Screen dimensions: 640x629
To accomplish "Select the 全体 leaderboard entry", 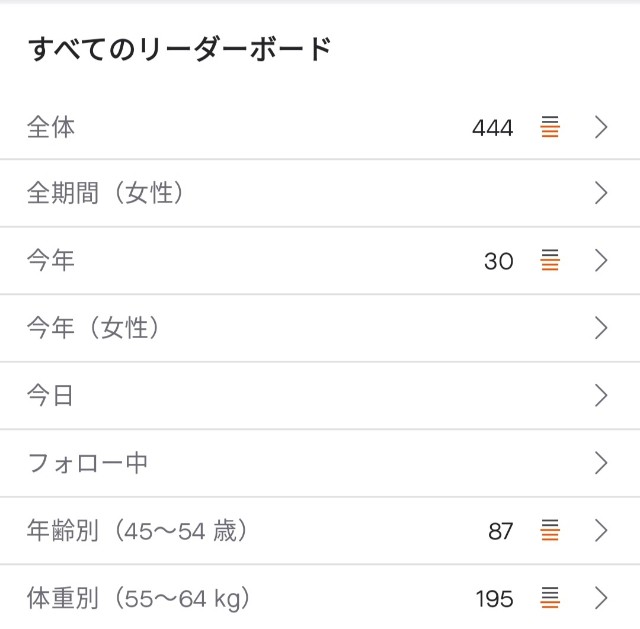I will 320,127.
